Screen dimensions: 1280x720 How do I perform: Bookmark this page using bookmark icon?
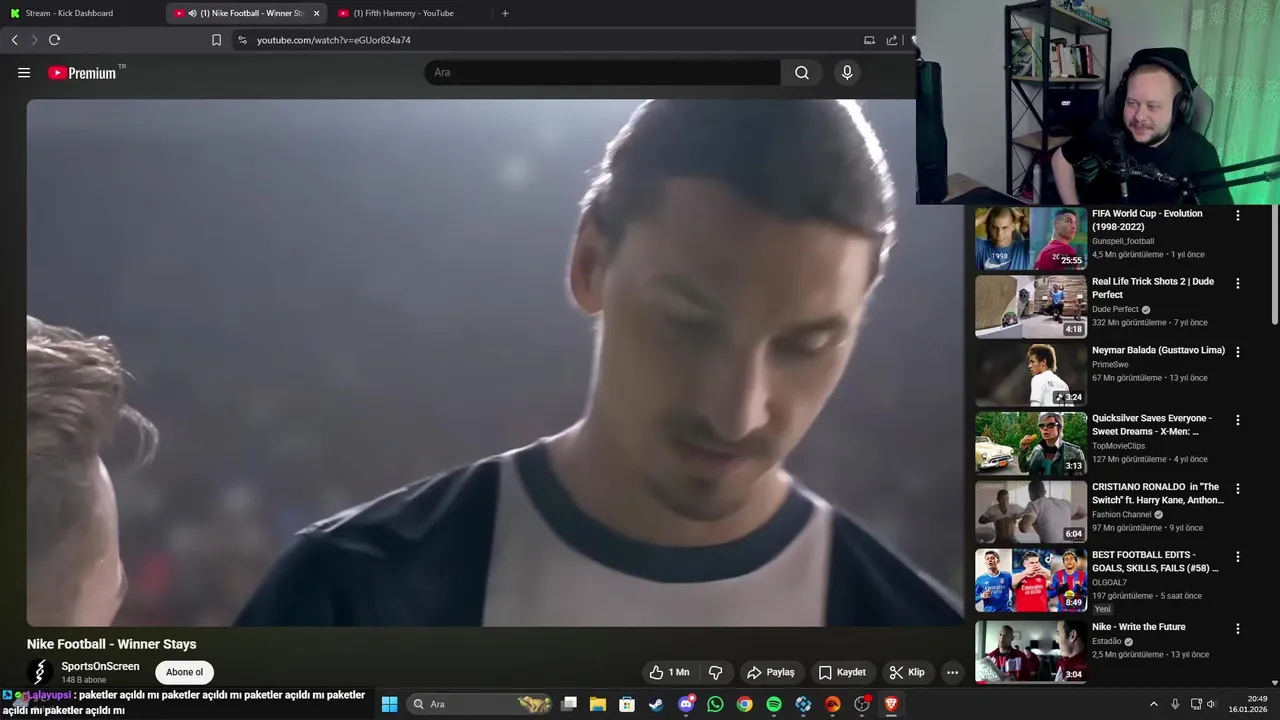point(216,40)
